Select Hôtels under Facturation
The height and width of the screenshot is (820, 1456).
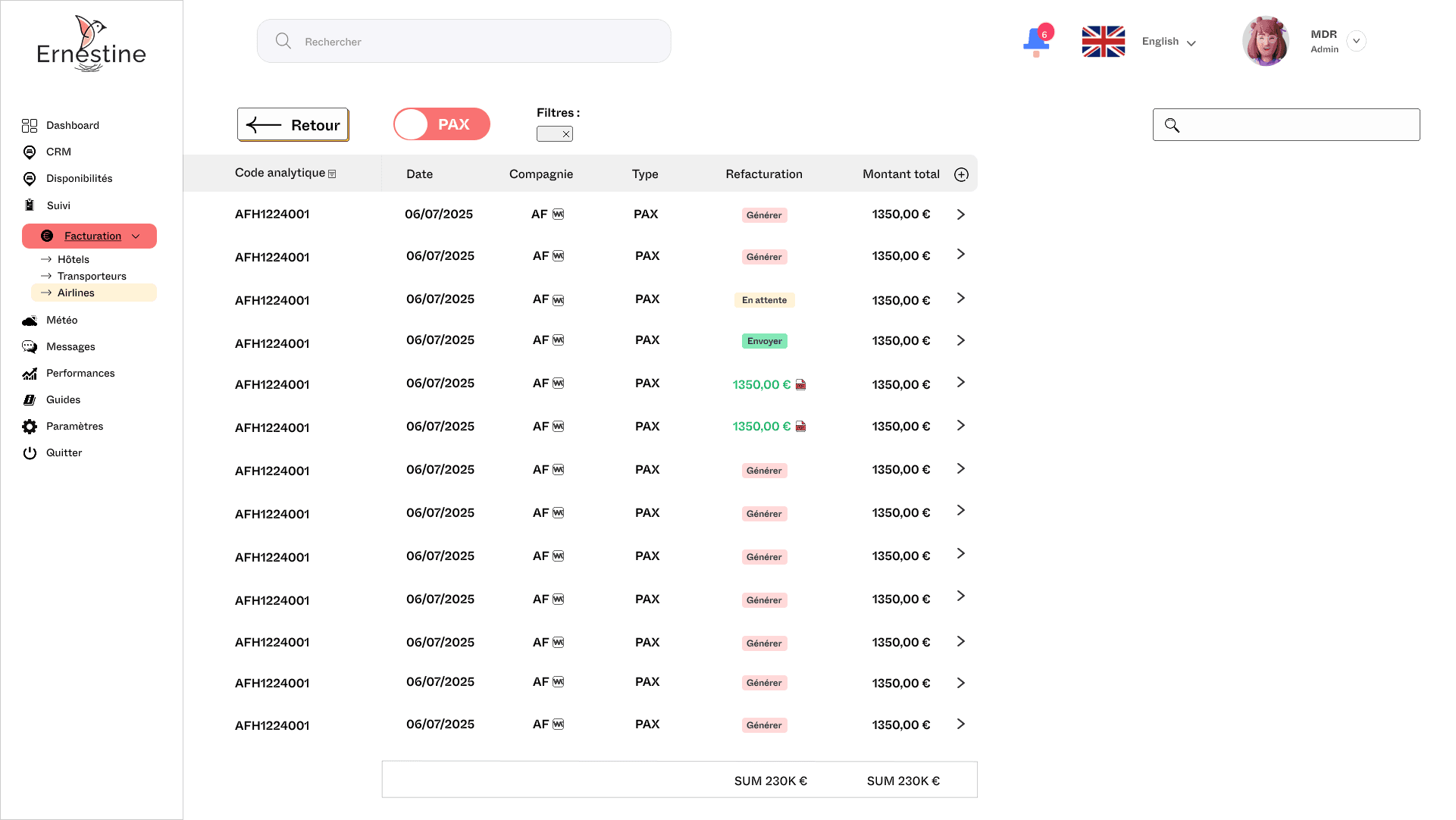(74, 259)
